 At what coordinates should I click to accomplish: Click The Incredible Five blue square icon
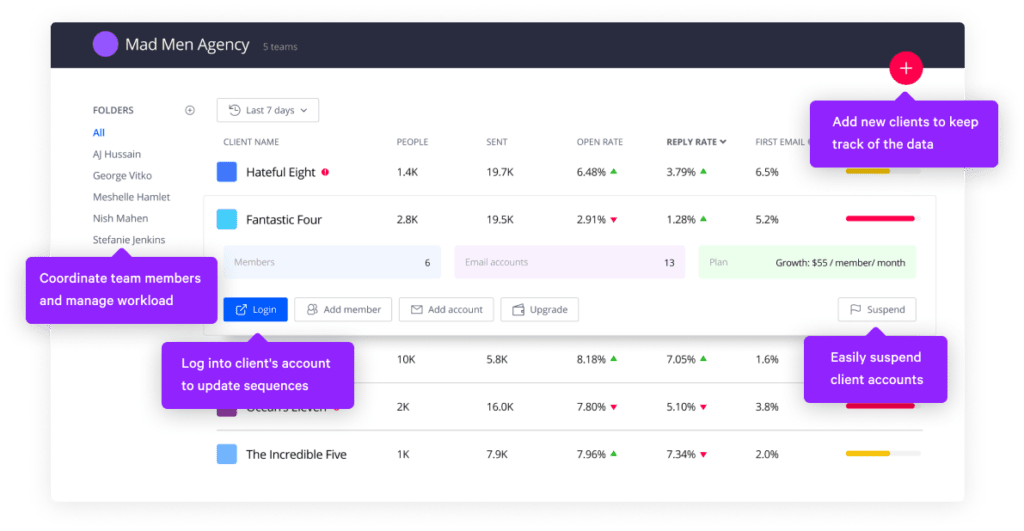point(227,454)
